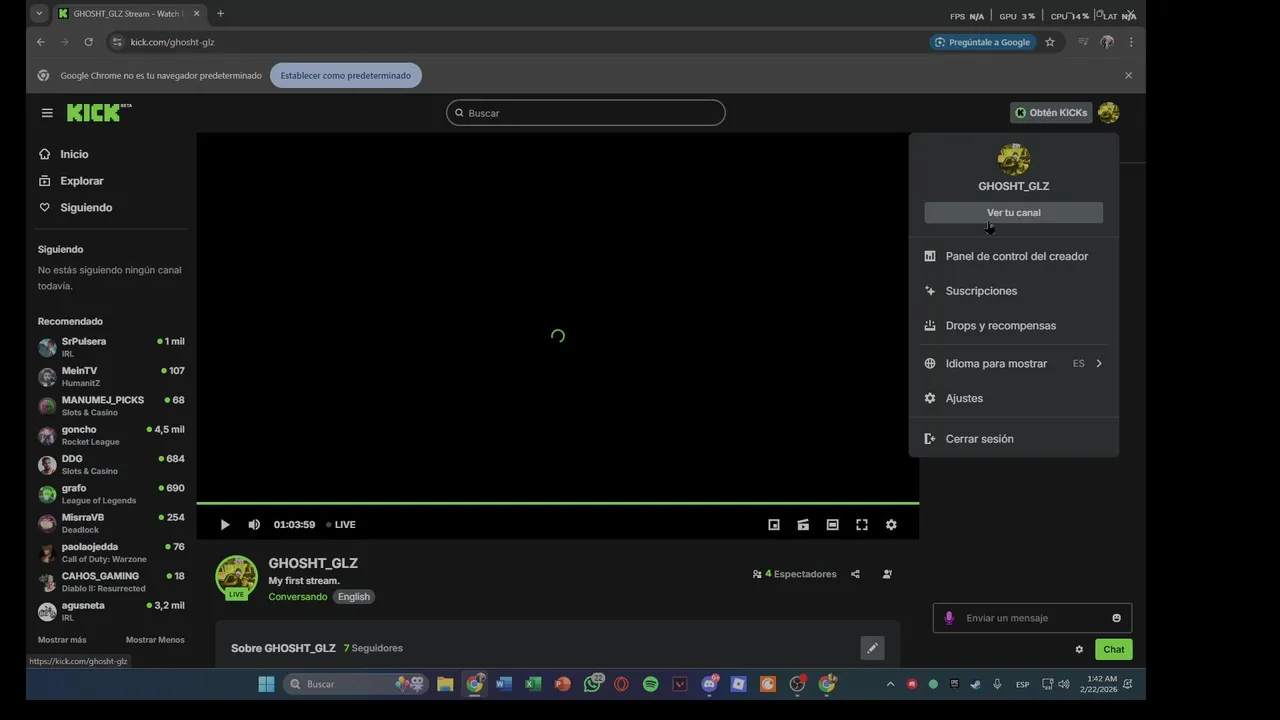Open recommended channel SrPulsera
Screen dimensions: 1280x720
coord(111,347)
